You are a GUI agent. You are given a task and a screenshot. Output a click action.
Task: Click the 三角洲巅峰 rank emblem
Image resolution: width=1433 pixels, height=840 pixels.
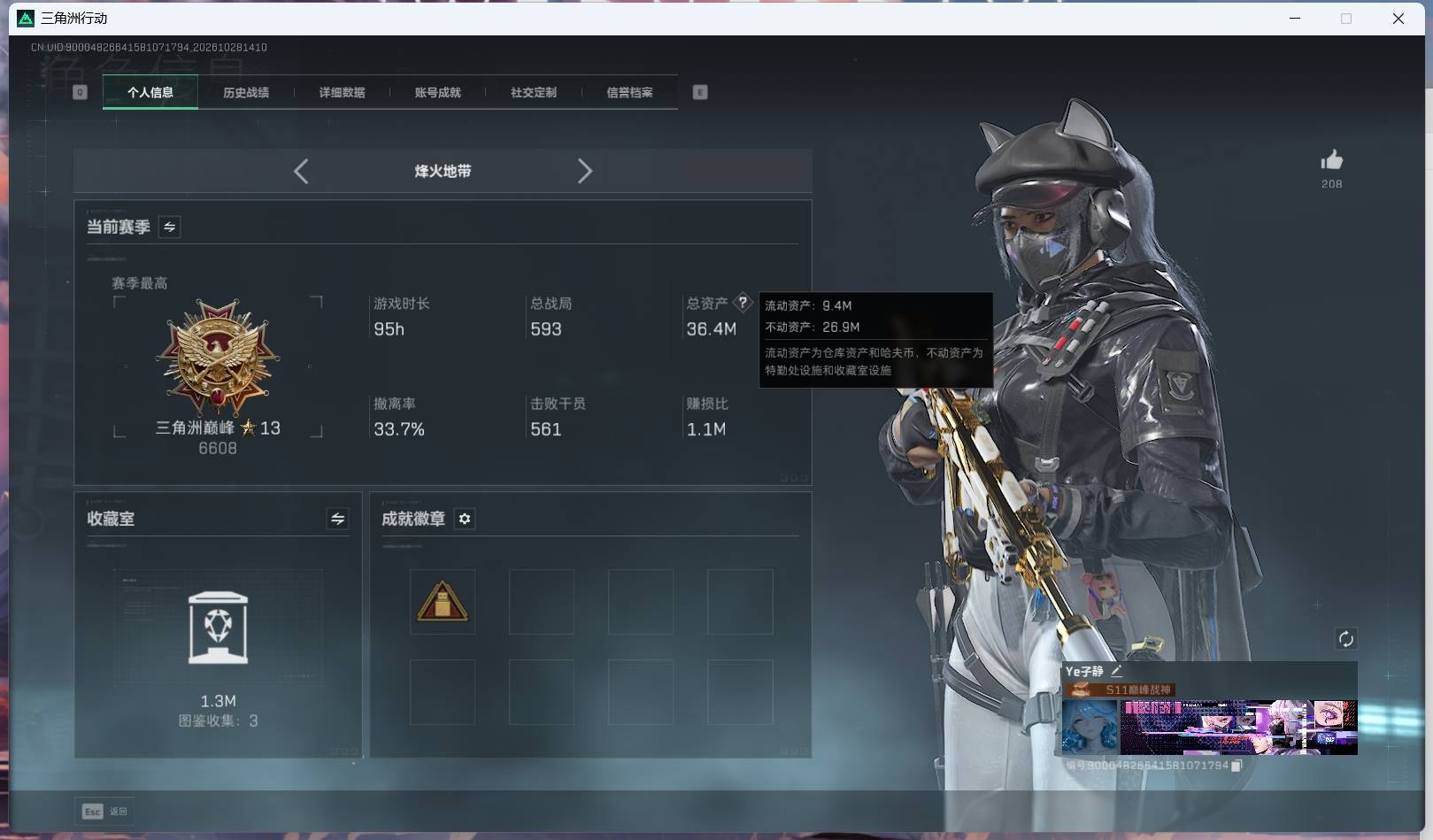click(x=218, y=358)
